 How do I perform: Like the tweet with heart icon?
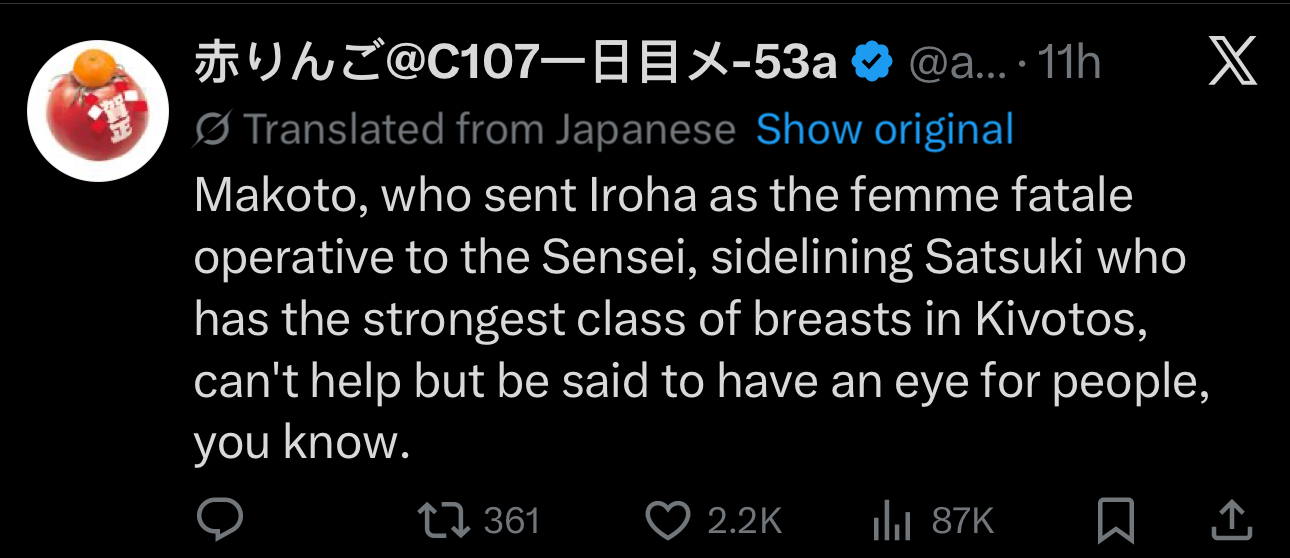(668, 520)
